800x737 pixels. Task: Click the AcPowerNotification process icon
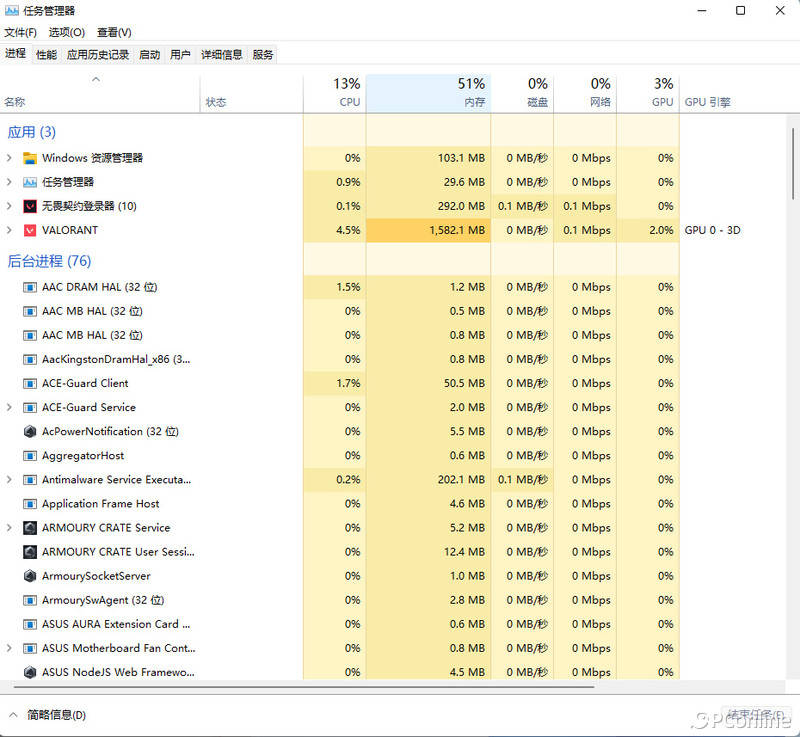point(30,431)
